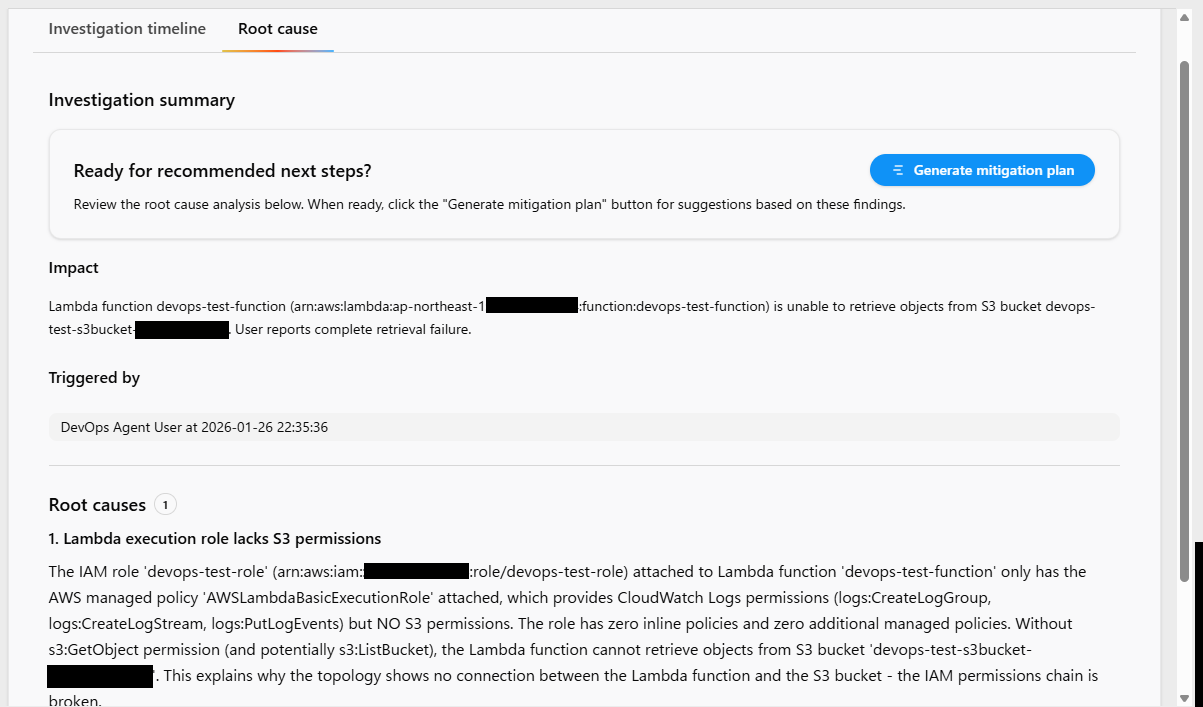The height and width of the screenshot is (707, 1203).
Task: Select the Root cause tab
Action: [277, 29]
